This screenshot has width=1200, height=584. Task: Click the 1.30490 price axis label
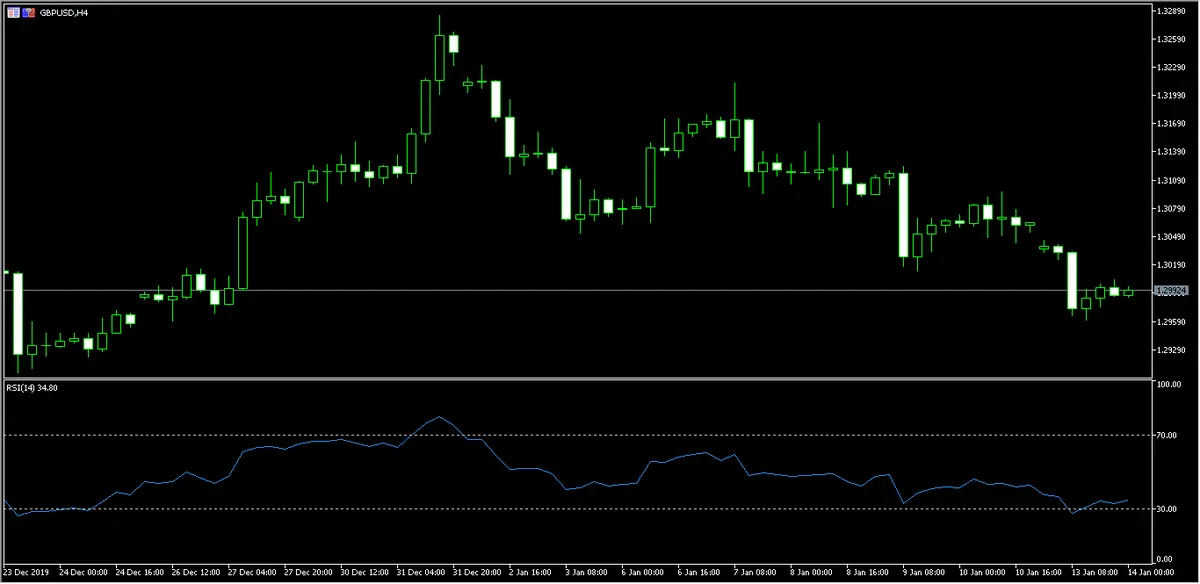1173,237
